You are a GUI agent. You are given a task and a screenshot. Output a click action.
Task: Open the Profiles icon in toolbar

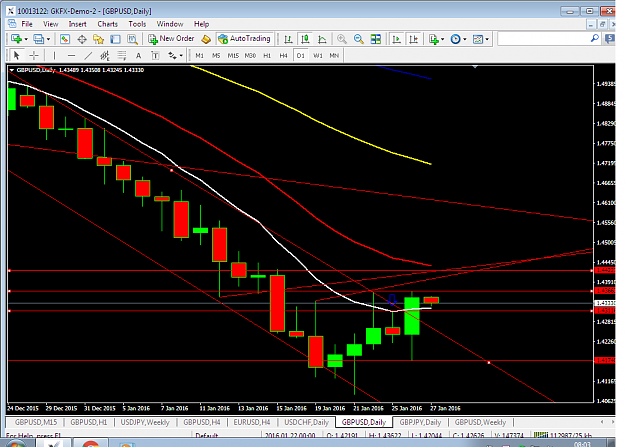point(38,39)
